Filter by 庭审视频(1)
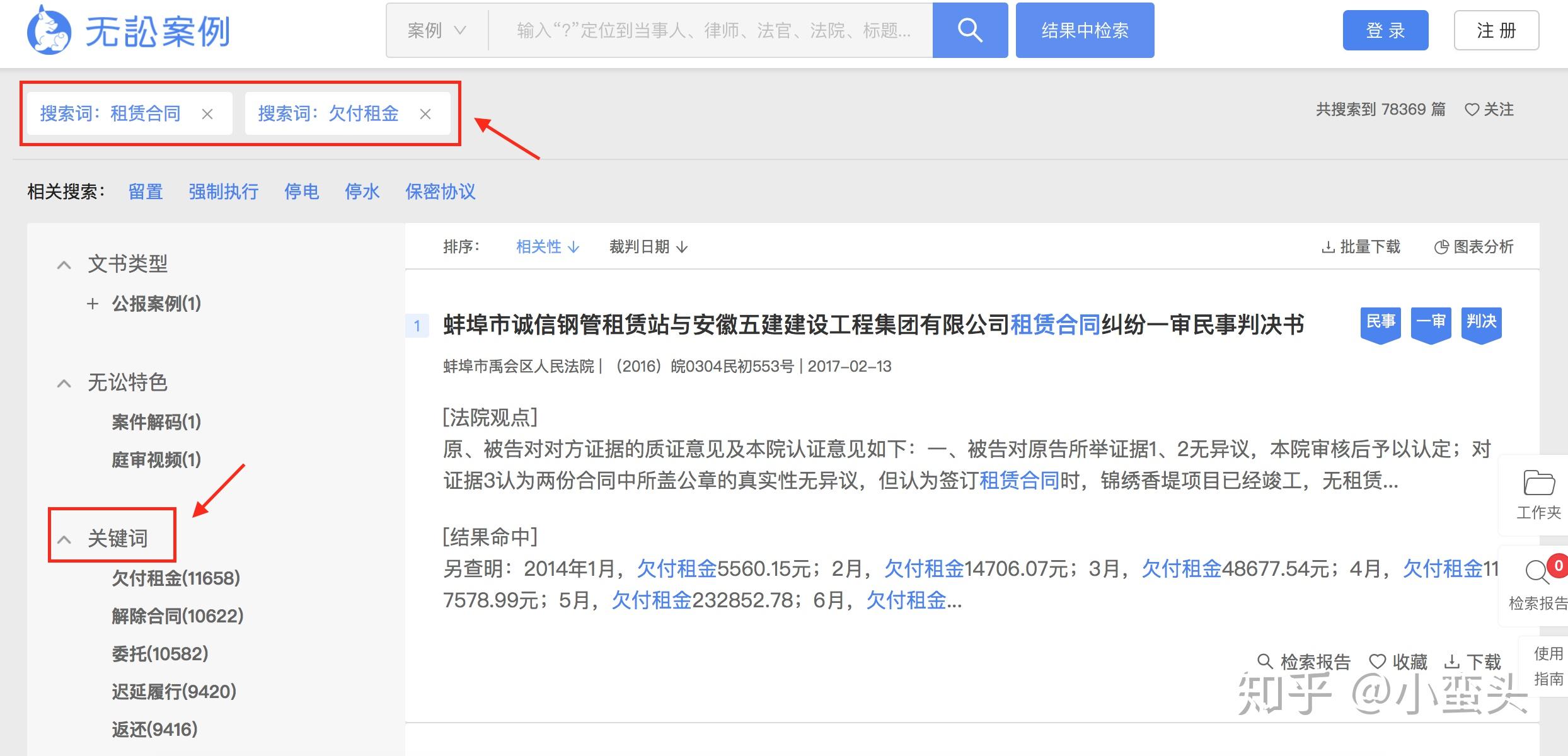Screen dimensions: 1568x756 (156, 460)
